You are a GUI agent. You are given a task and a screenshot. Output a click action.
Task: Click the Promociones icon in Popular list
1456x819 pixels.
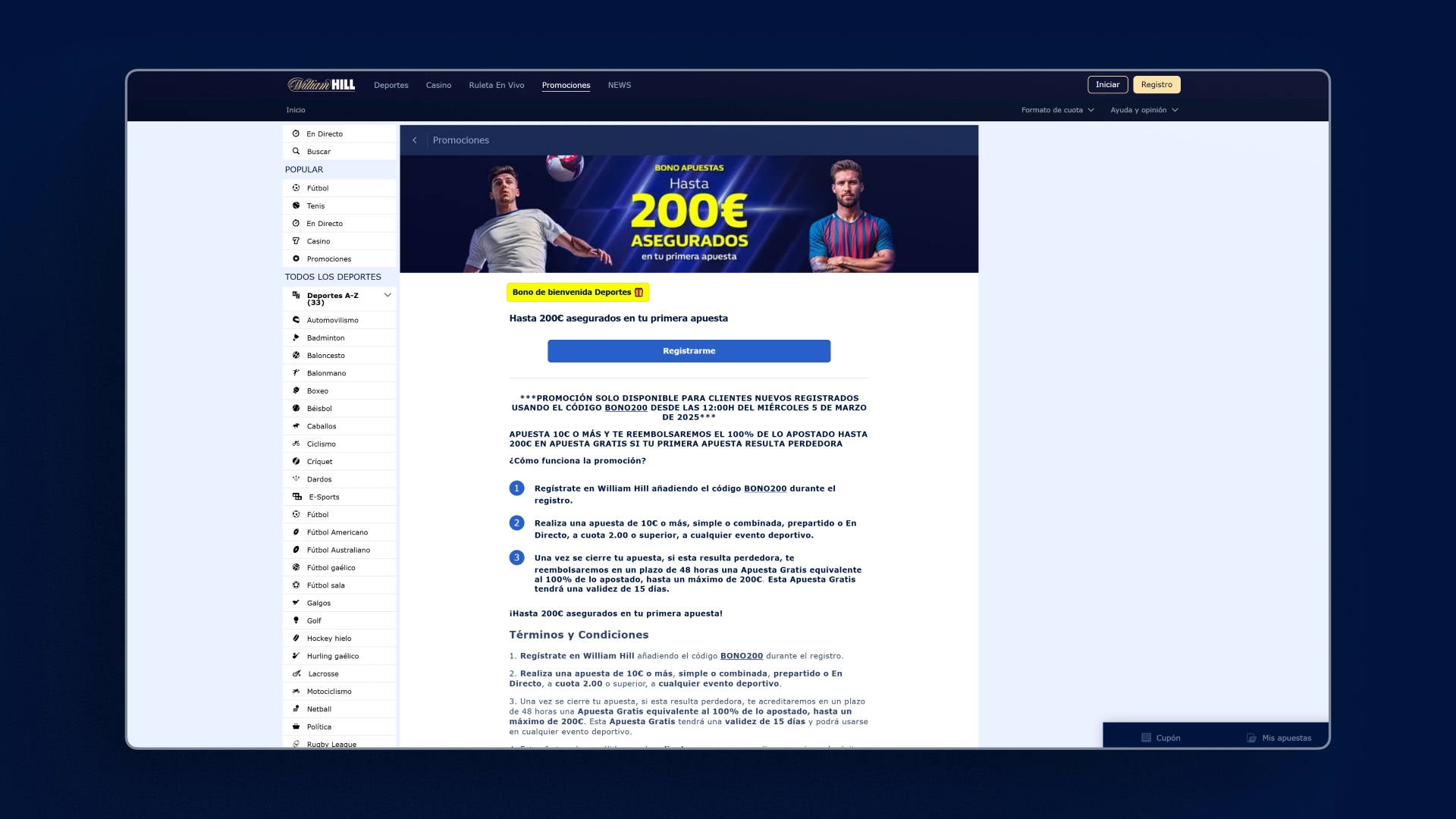click(x=296, y=259)
